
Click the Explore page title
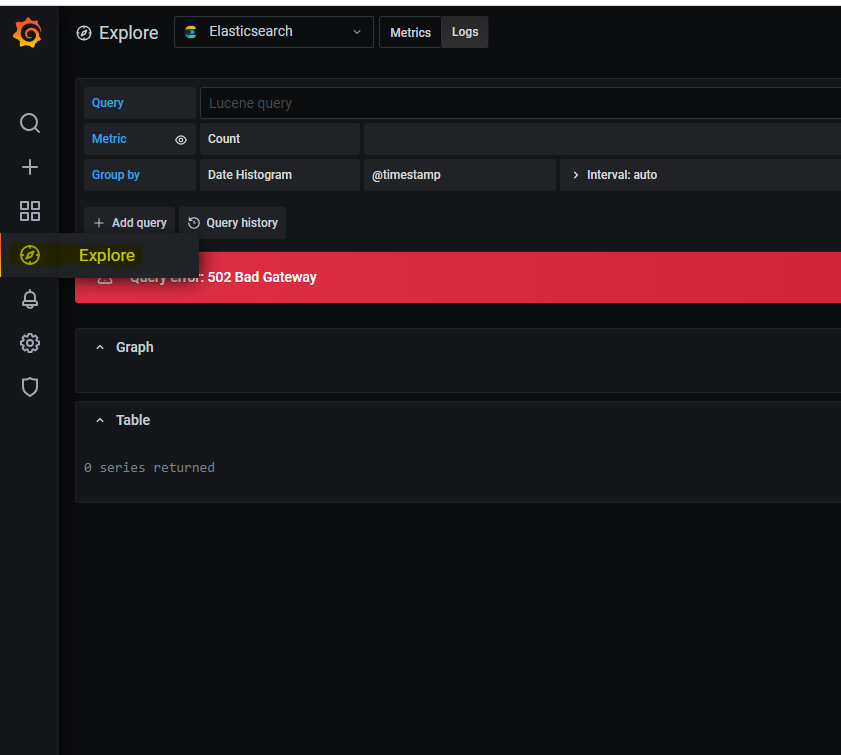coord(128,33)
